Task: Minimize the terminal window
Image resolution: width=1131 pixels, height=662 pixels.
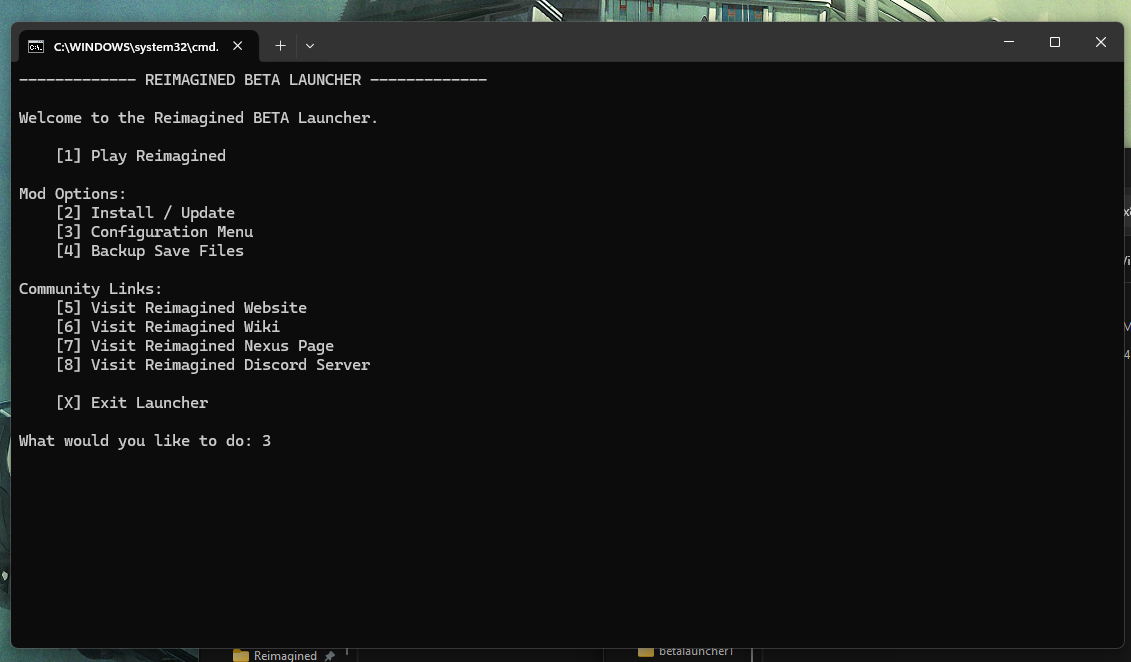Action: click(x=1009, y=42)
